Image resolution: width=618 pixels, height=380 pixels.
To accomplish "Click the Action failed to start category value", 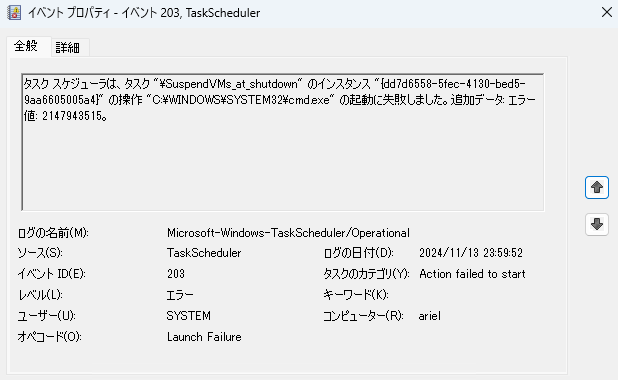I will point(472,274).
